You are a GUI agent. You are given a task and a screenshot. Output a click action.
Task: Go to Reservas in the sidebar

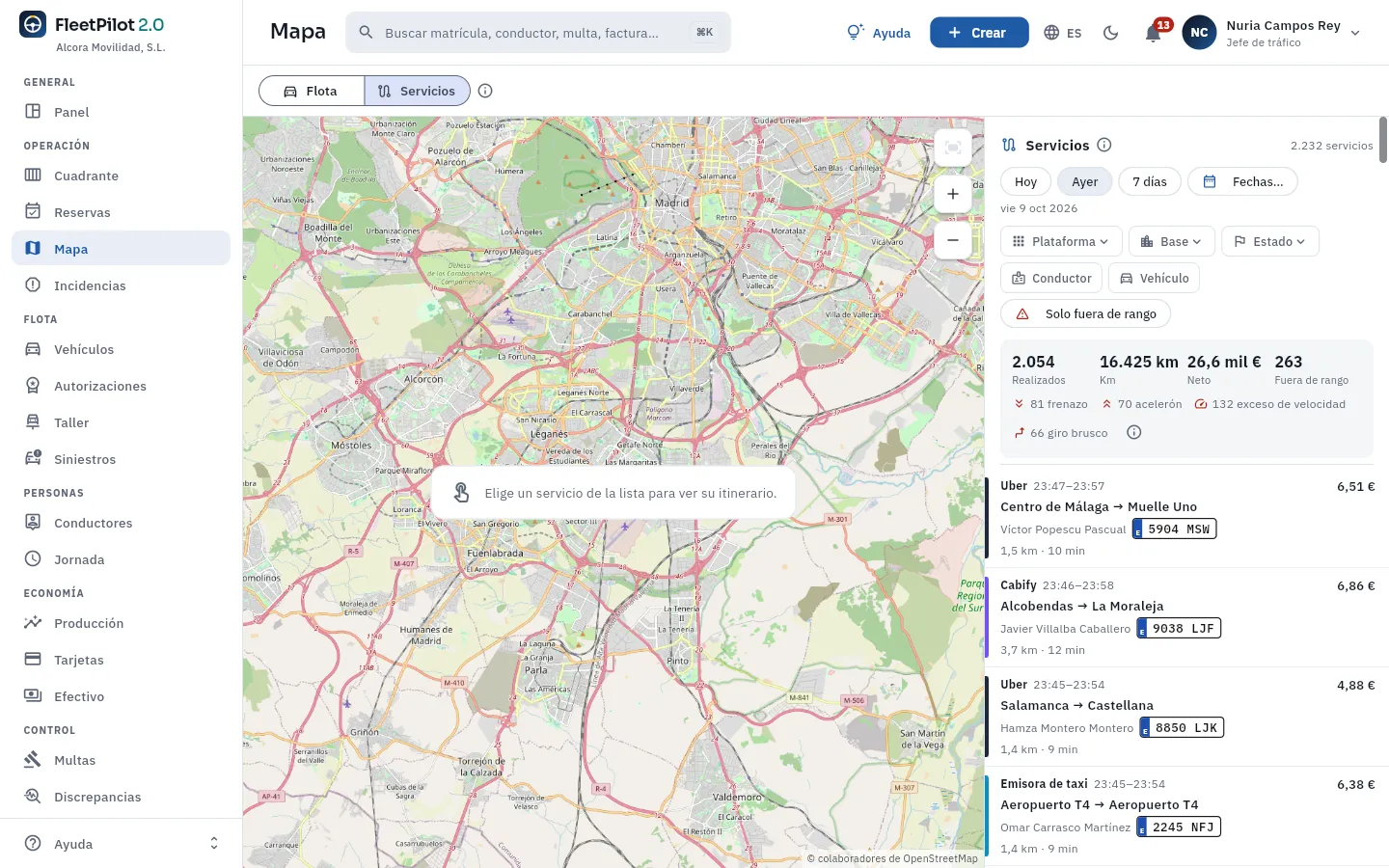[122, 212]
